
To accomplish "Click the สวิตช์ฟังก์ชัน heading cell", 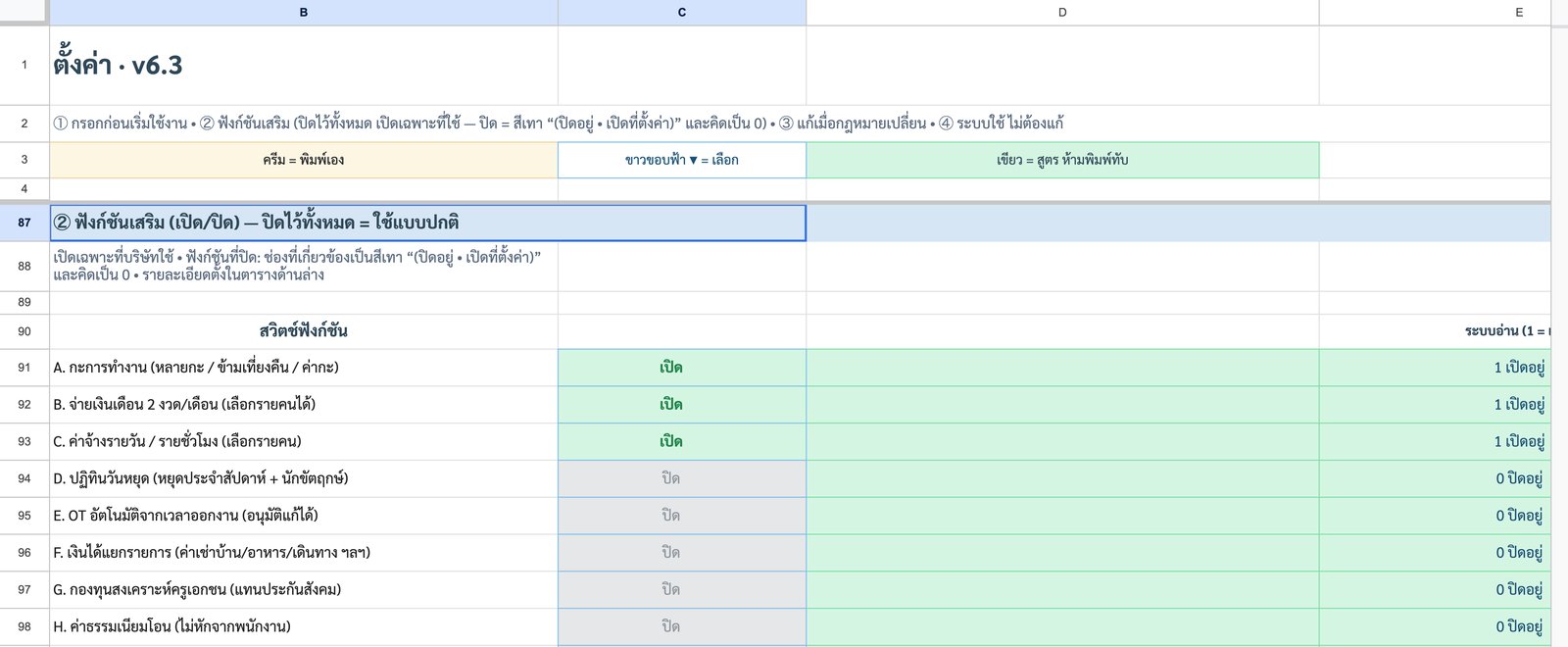I will (x=304, y=331).
